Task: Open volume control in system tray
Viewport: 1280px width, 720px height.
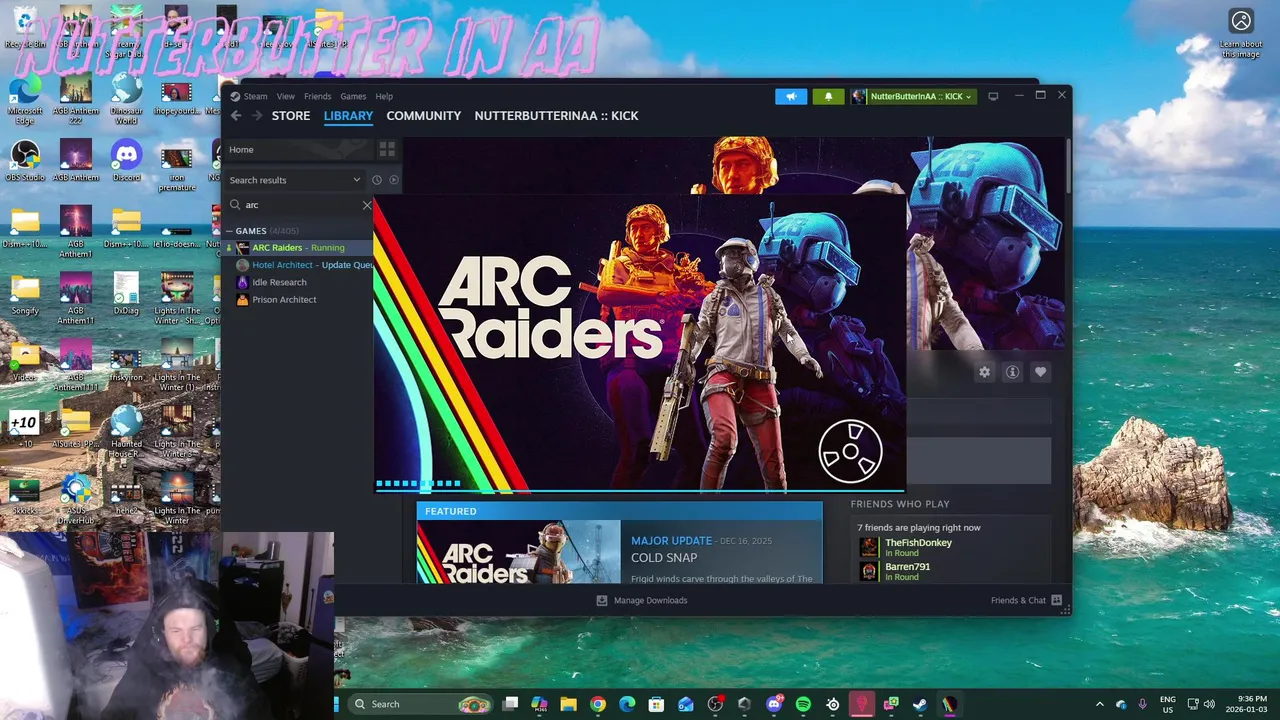Action: [1209, 704]
